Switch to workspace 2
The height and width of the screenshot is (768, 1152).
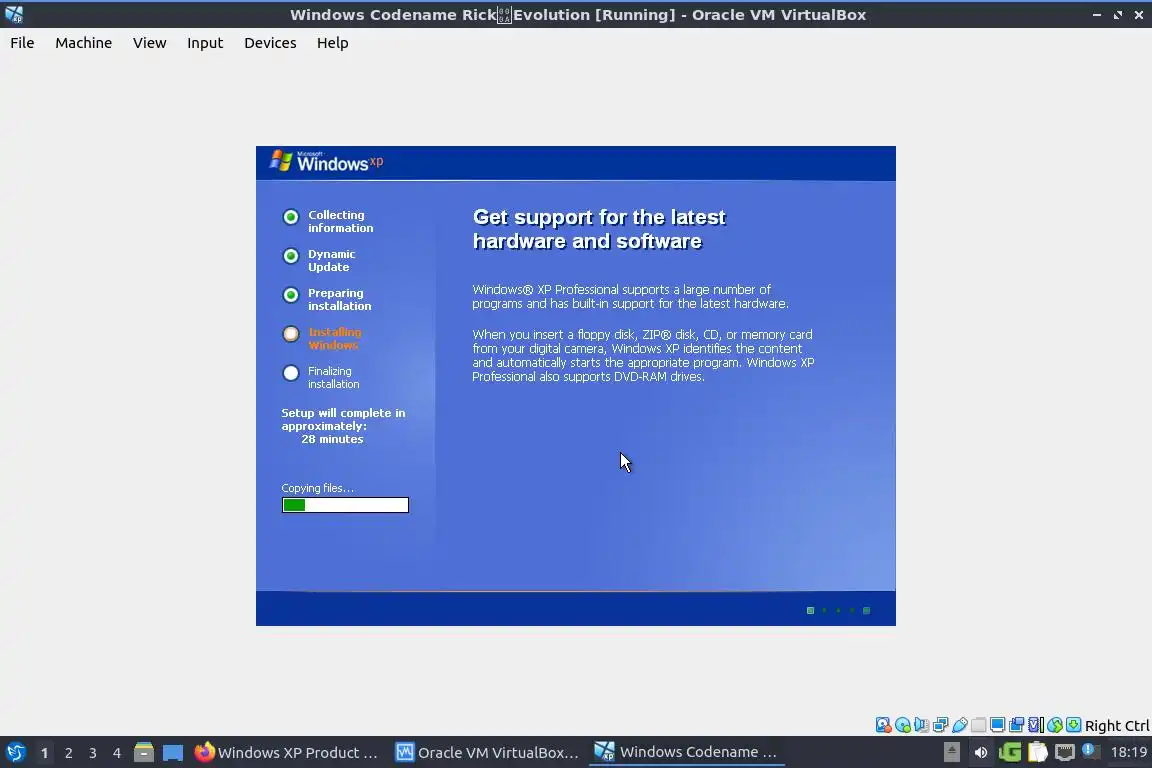pyautogui.click(x=68, y=753)
